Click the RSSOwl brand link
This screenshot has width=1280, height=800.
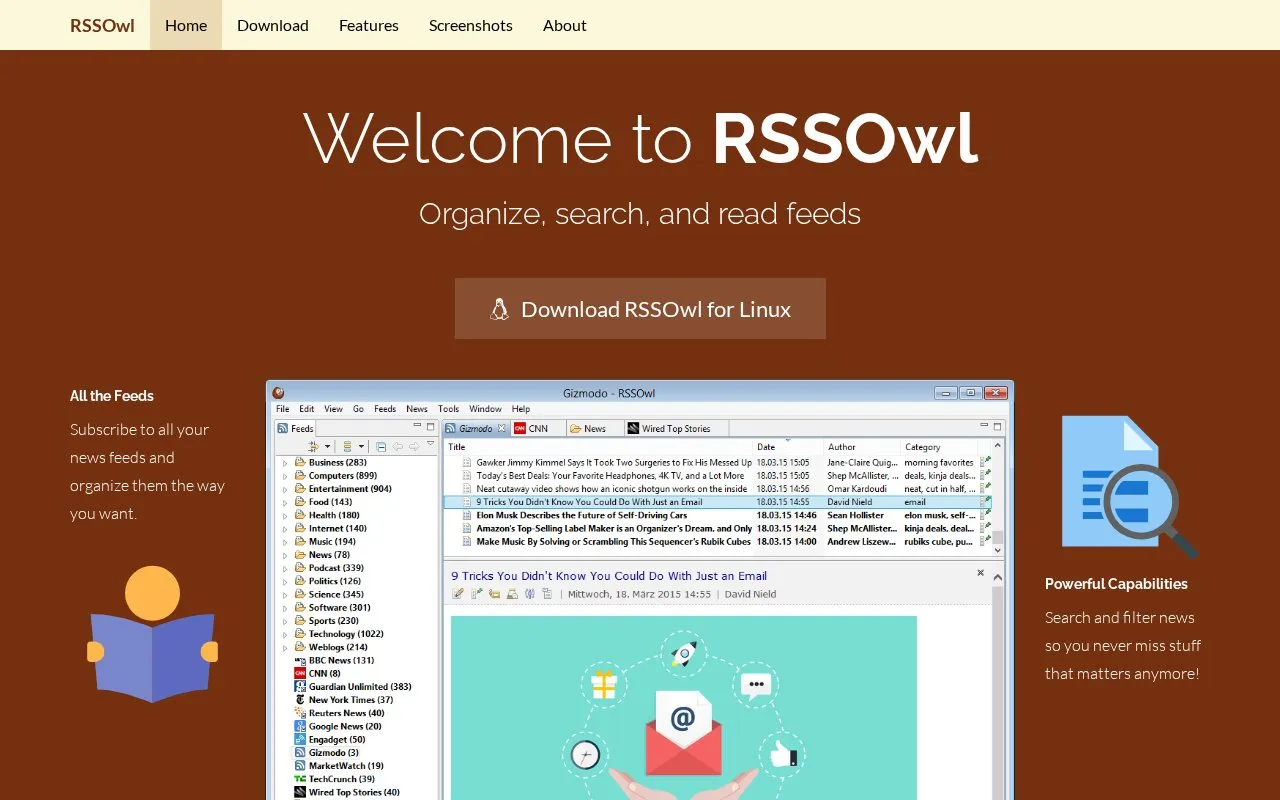tap(102, 25)
